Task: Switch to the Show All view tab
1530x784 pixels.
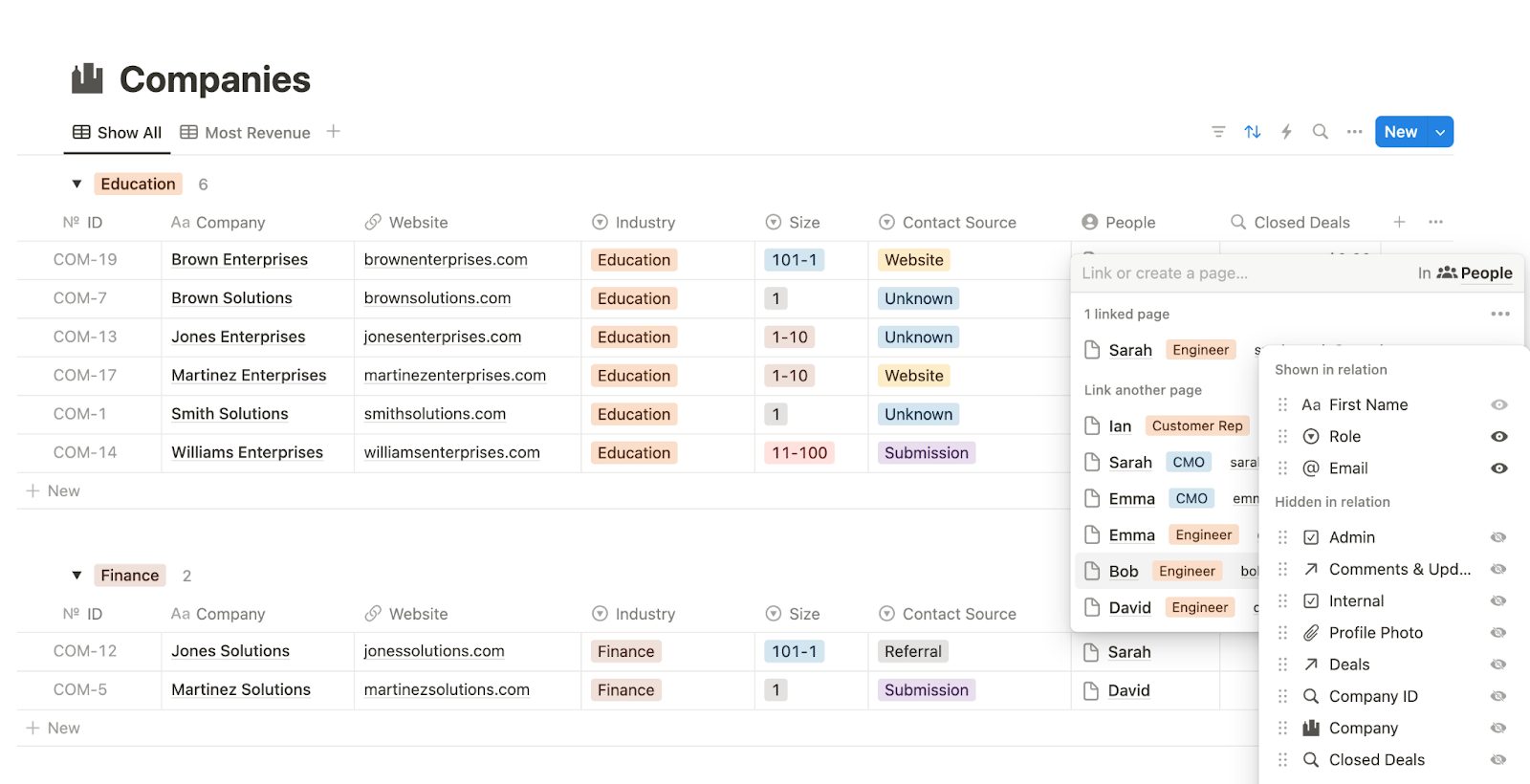Action: coord(118,132)
